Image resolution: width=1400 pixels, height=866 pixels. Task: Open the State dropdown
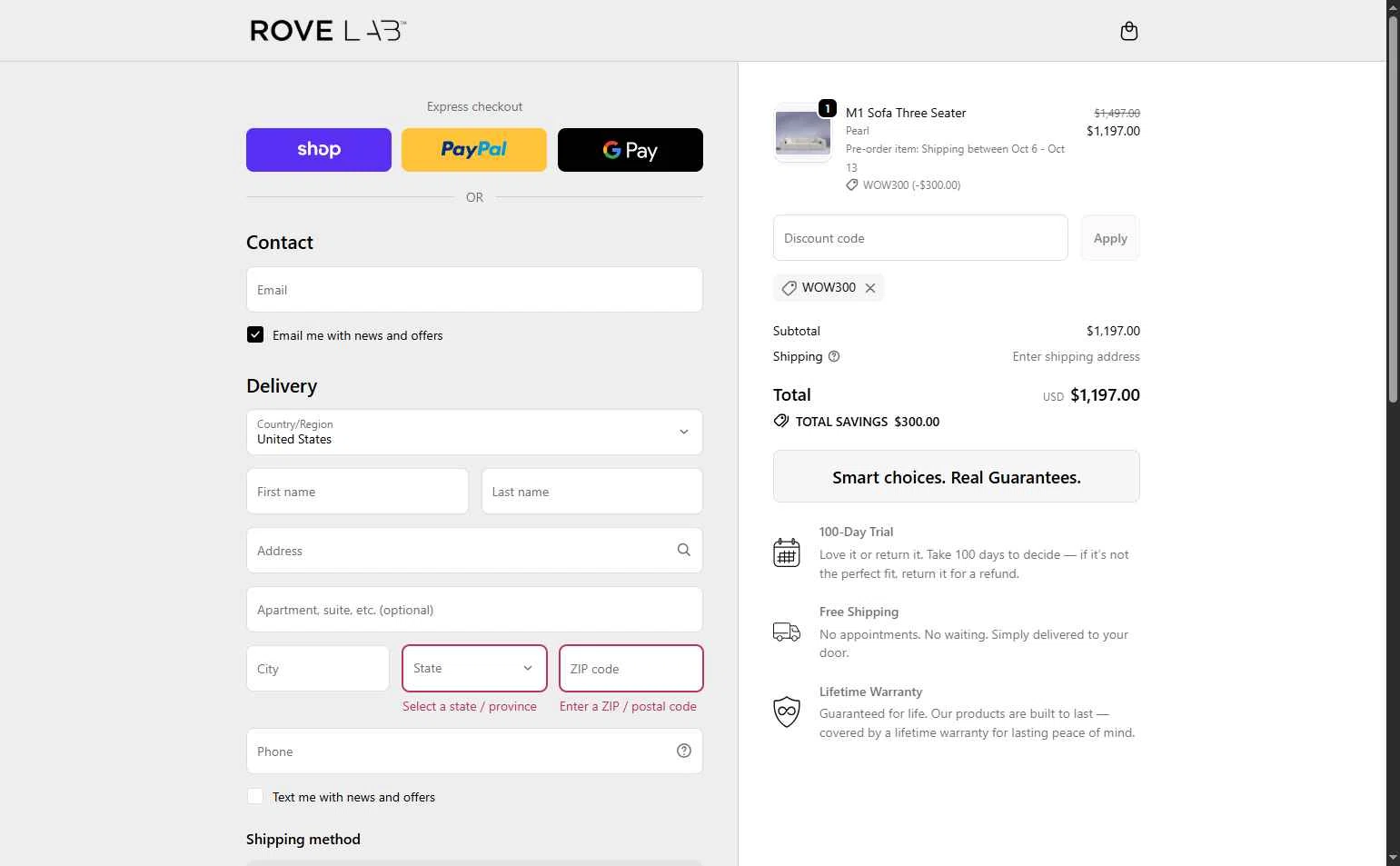click(x=474, y=668)
